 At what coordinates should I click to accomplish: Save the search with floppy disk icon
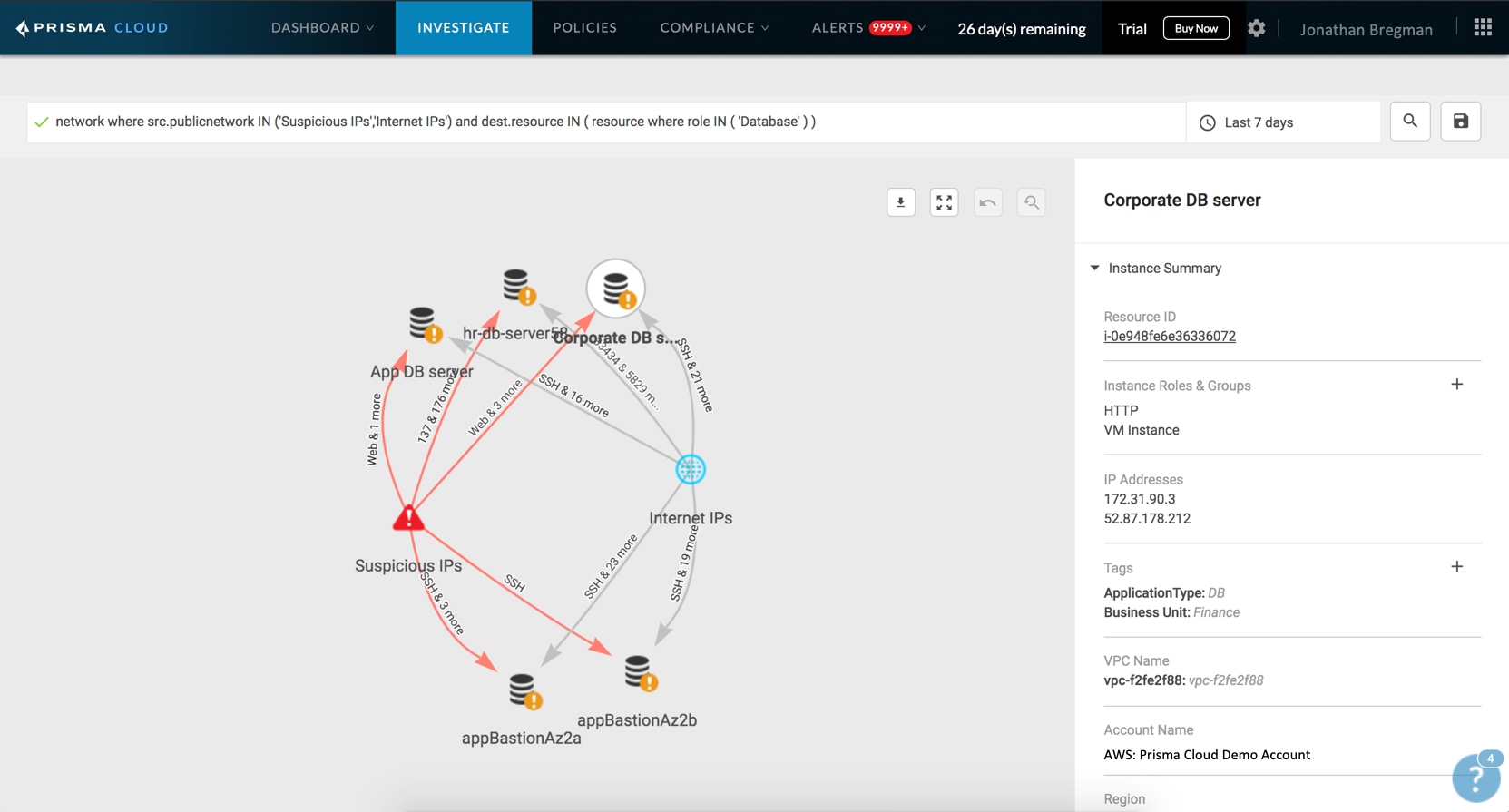coord(1460,122)
